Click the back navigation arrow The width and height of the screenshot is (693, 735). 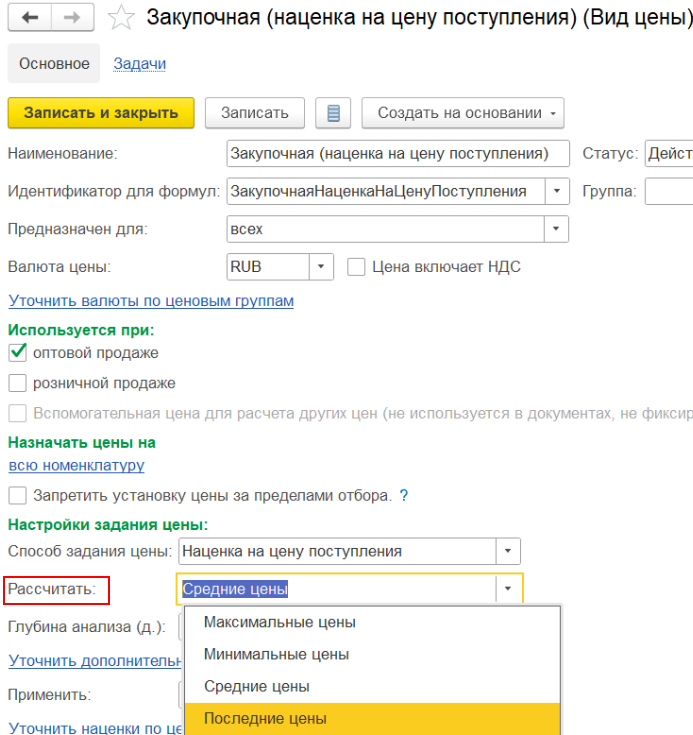pyautogui.click(x=30, y=17)
